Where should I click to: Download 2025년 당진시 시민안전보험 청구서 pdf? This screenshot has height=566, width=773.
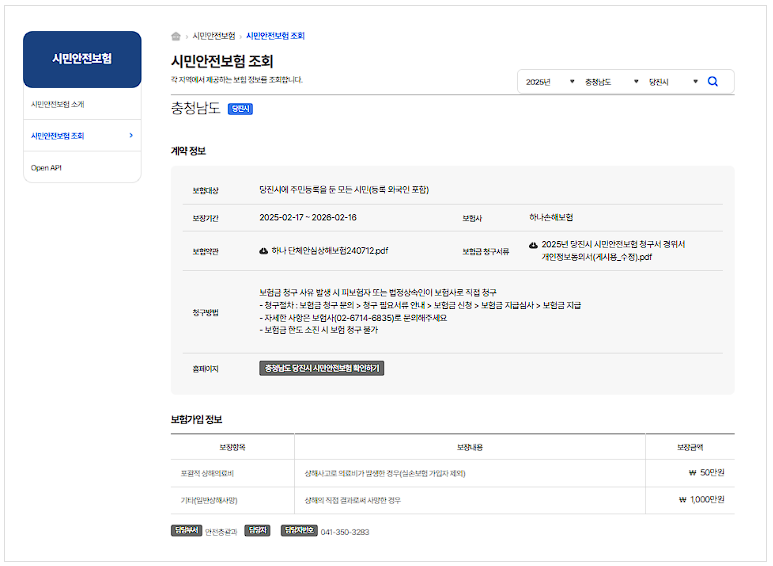[x=613, y=250]
